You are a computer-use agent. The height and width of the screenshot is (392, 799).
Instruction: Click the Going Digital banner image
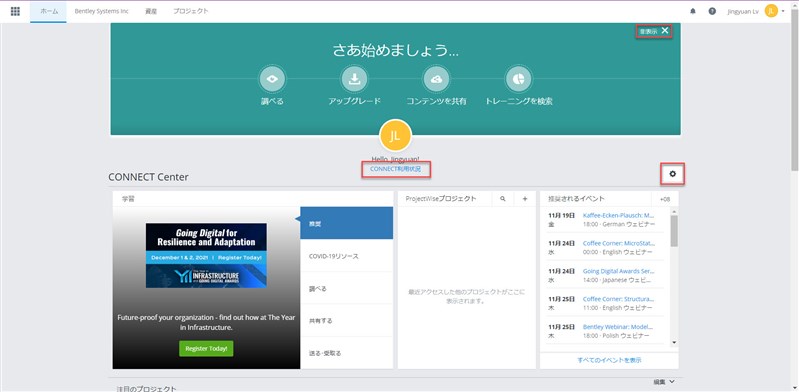[x=206, y=255]
